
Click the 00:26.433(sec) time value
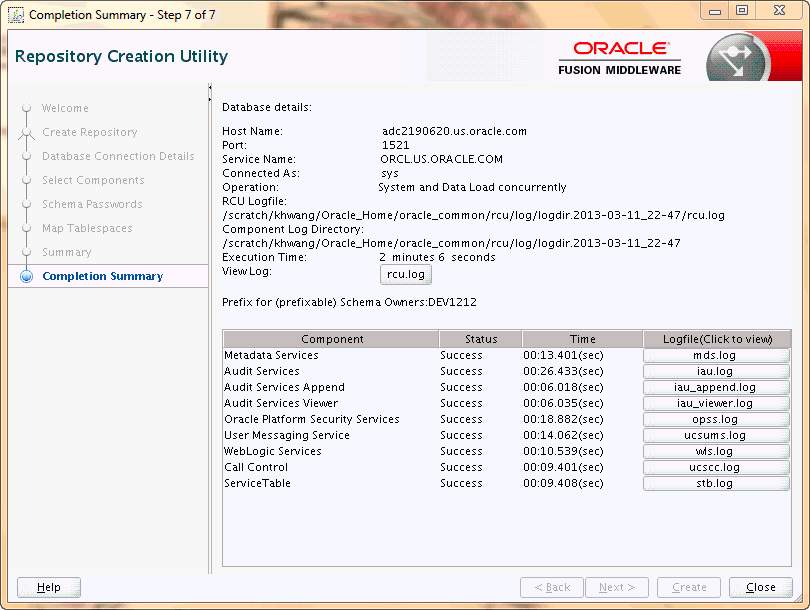[x=563, y=371]
